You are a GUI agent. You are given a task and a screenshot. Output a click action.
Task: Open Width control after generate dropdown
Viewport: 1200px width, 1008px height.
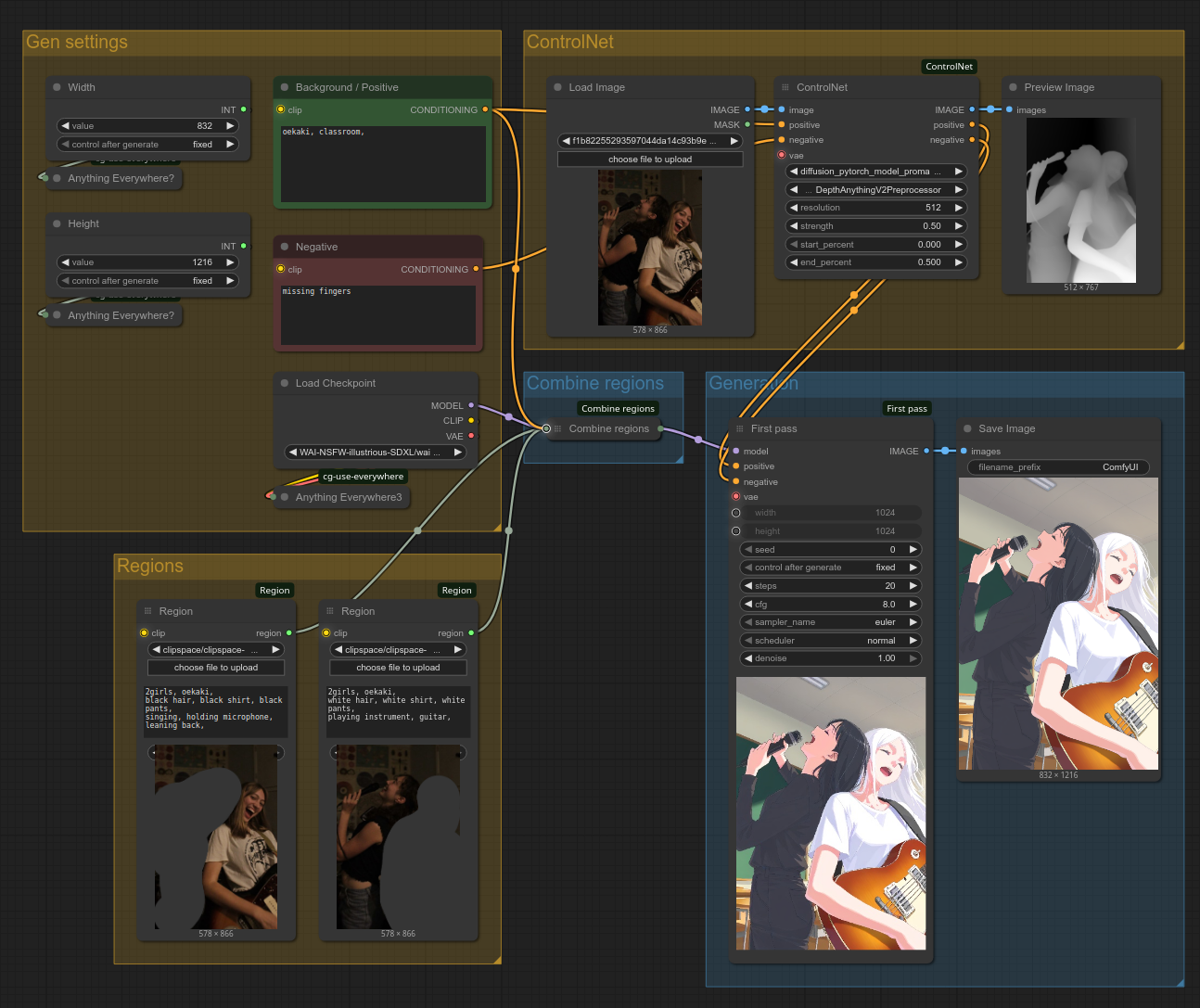pyautogui.click(x=147, y=145)
